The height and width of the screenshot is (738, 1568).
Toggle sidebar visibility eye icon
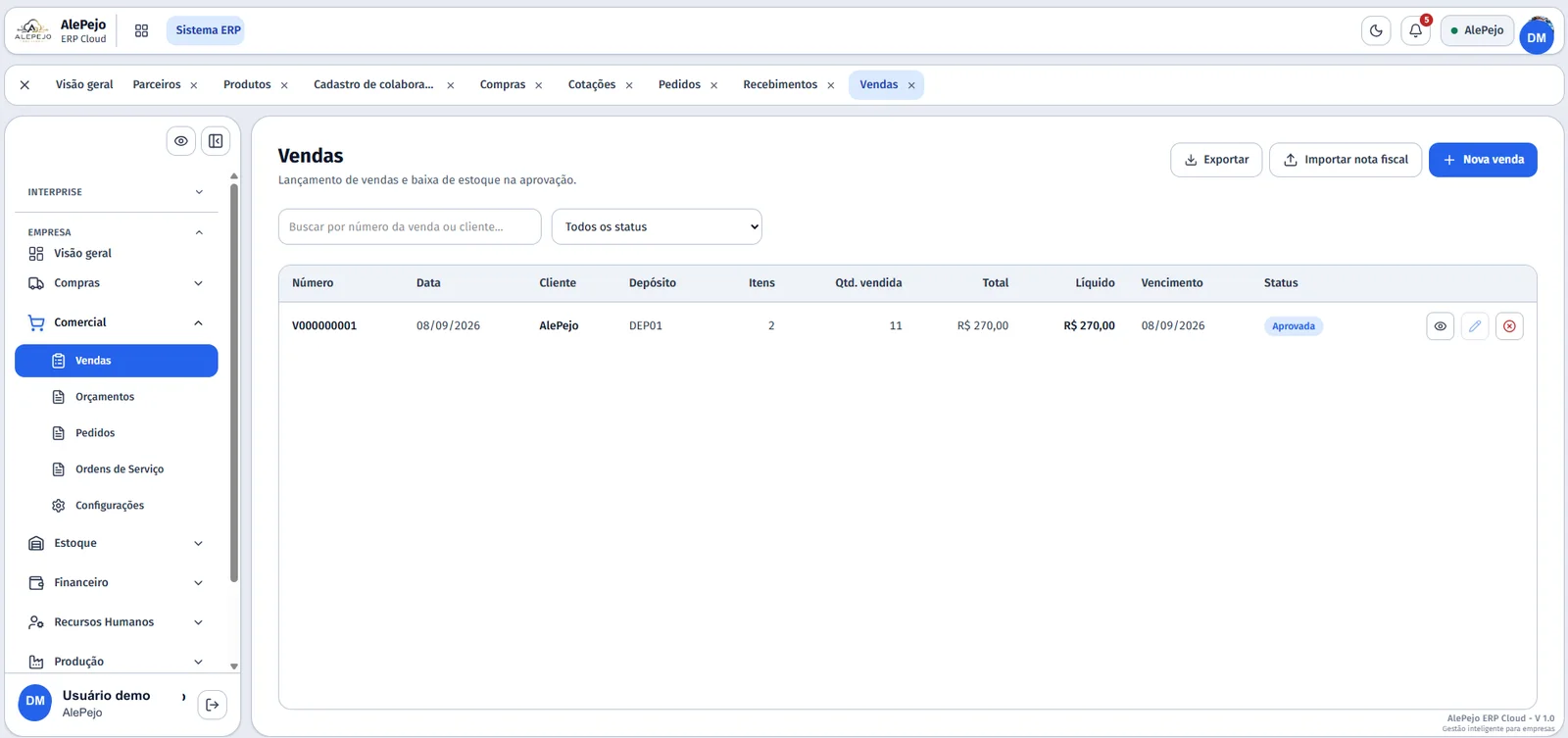click(181, 141)
